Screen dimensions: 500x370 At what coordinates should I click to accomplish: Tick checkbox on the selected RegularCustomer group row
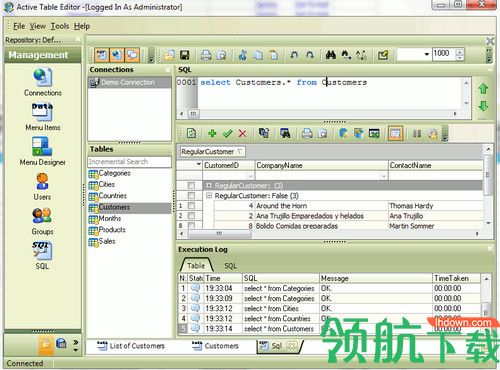191,185
